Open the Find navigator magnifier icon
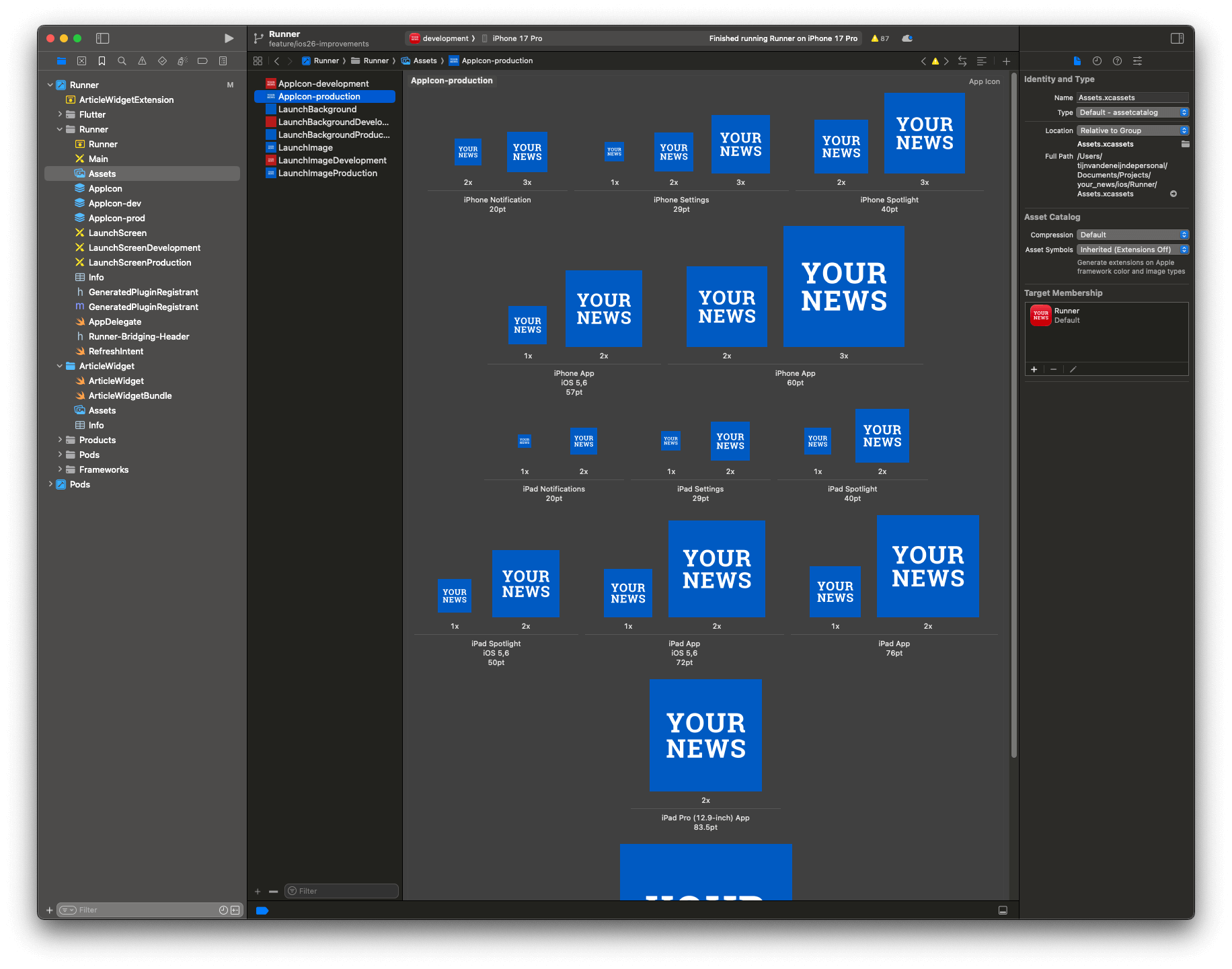The height and width of the screenshot is (969, 1232). [122, 61]
